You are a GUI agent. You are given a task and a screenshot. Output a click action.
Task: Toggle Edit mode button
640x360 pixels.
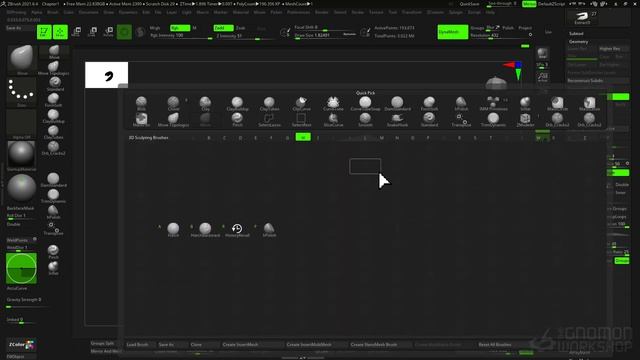(x=44, y=31)
